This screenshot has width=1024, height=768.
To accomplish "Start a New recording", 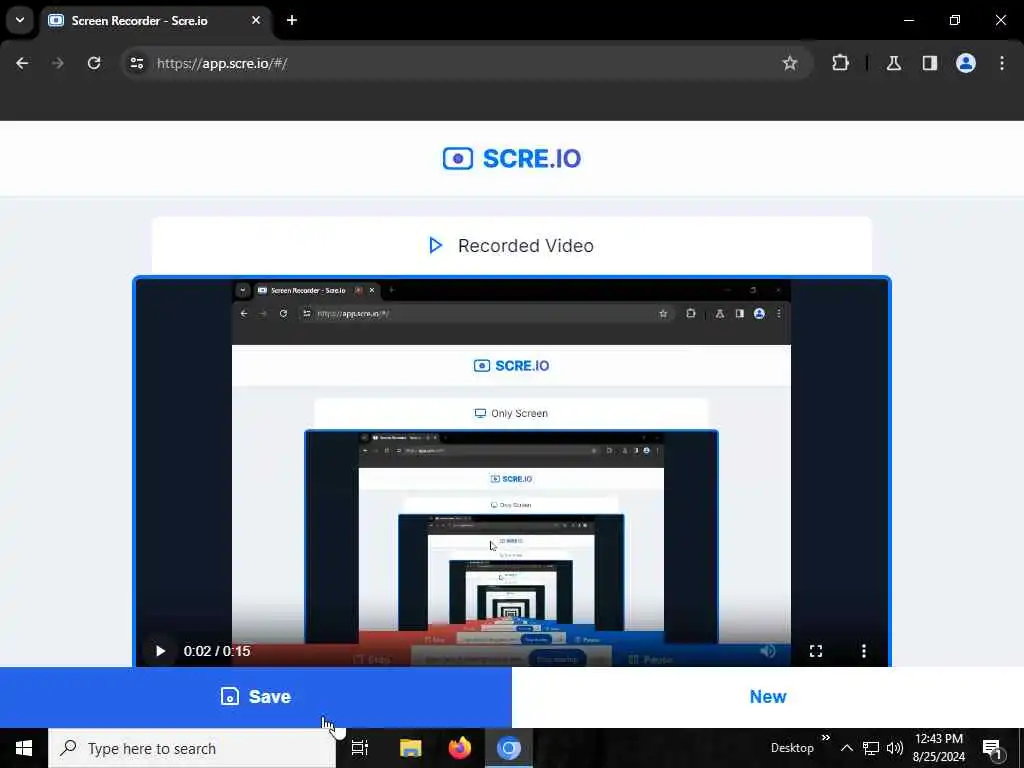I will (x=768, y=697).
